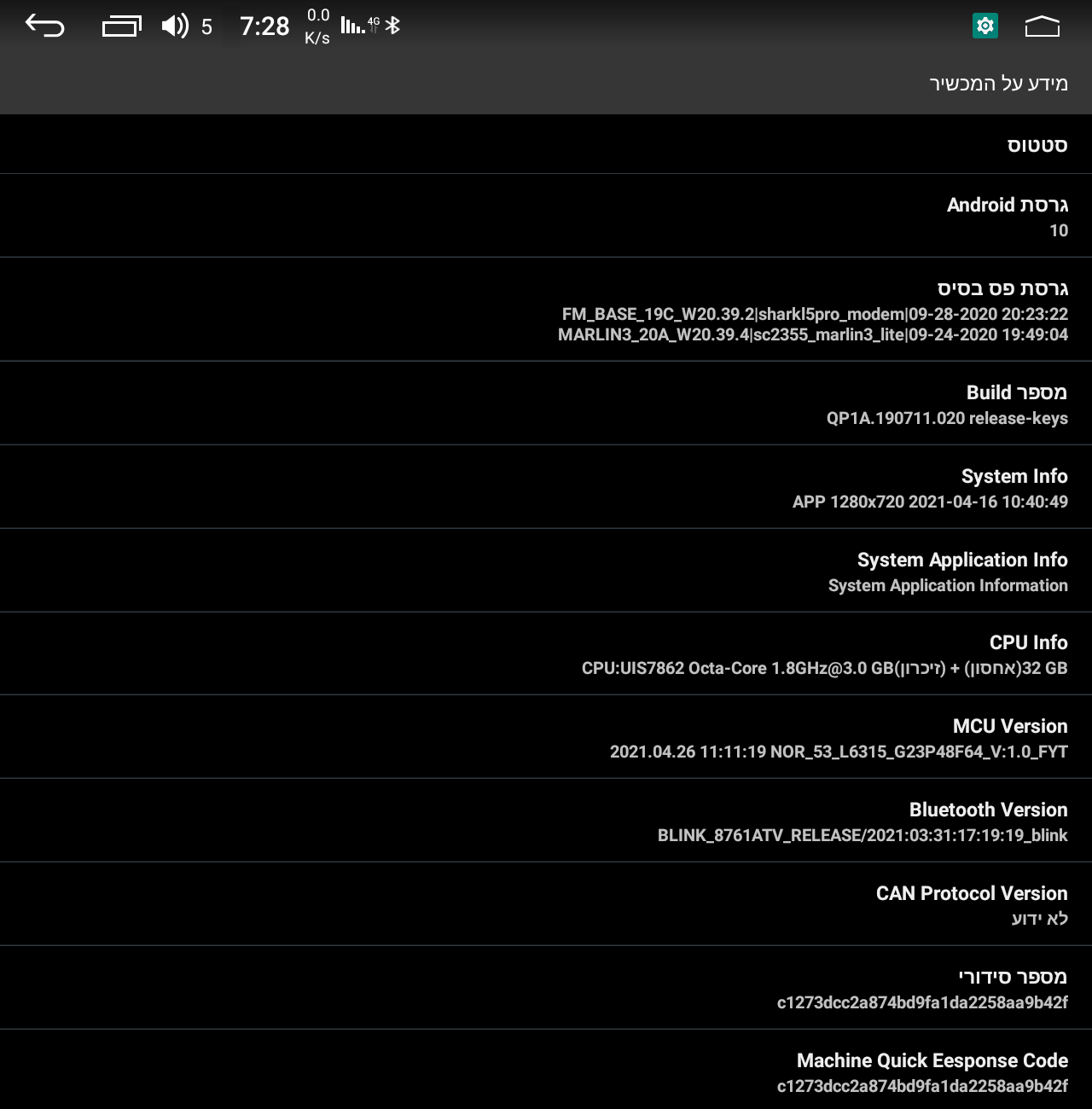The image size is (1092, 1109).
Task: Tap the מידע על המכשיר page title
Action: [x=998, y=83]
